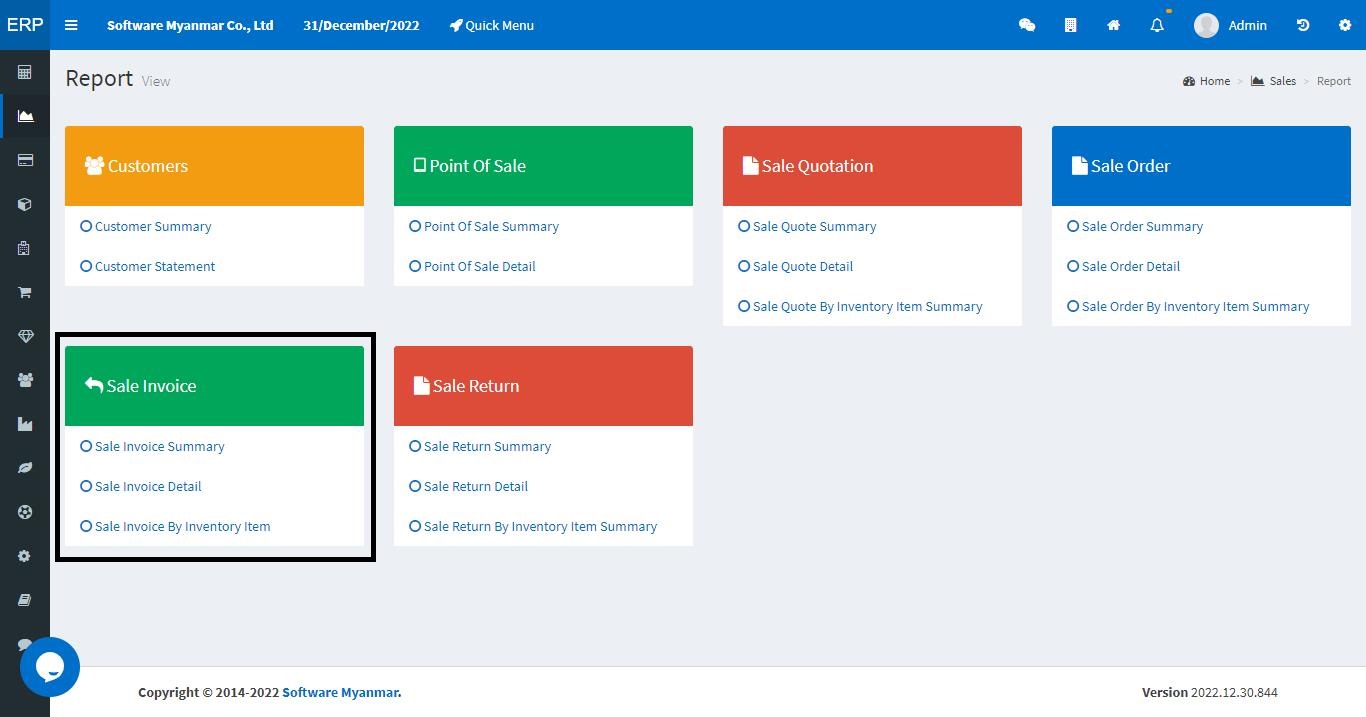1366x717 pixels.
Task: Click the book icon in sidebar
Action: (25, 600)
